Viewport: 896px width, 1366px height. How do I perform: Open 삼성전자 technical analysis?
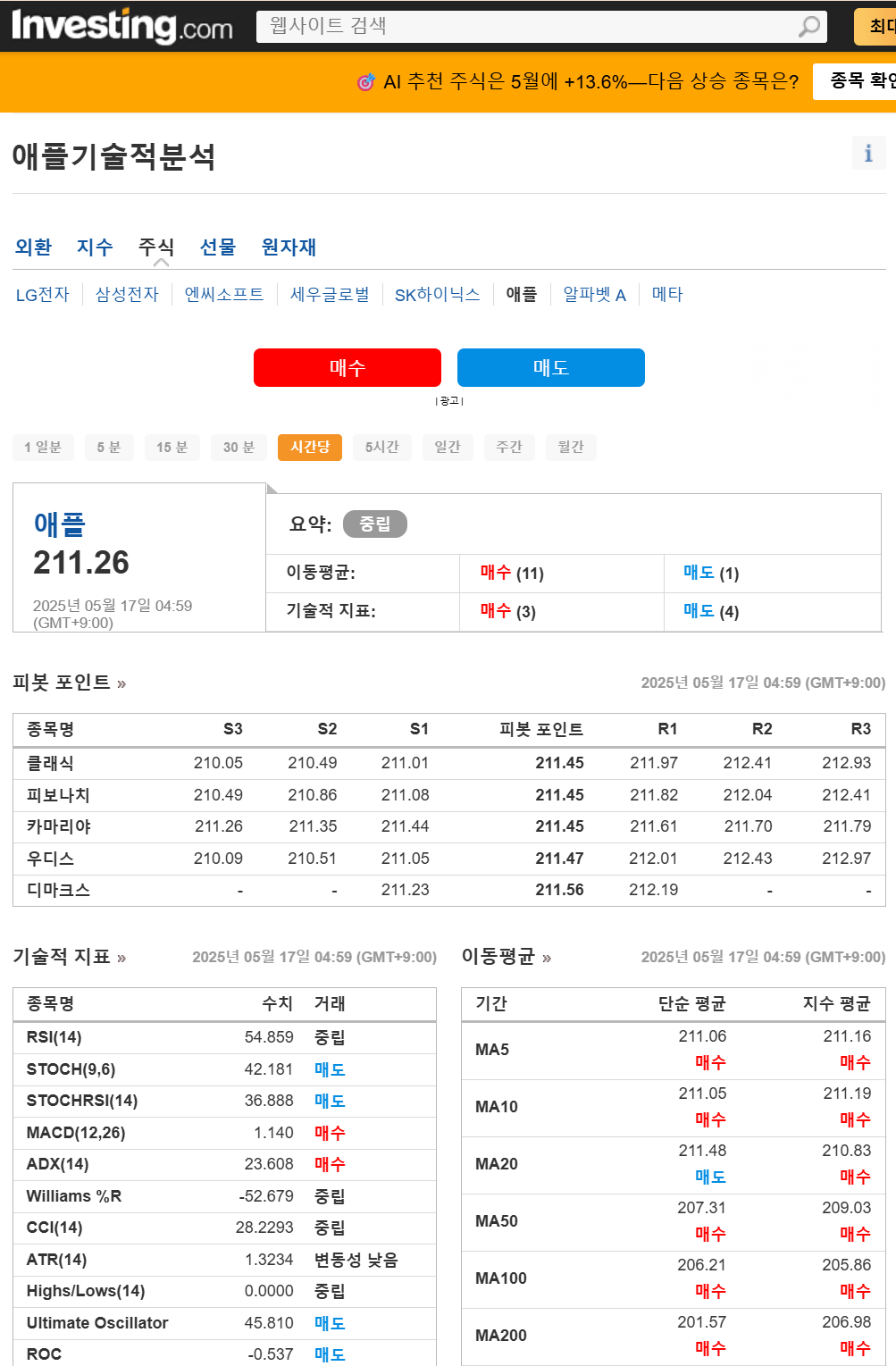click(127, 294)
